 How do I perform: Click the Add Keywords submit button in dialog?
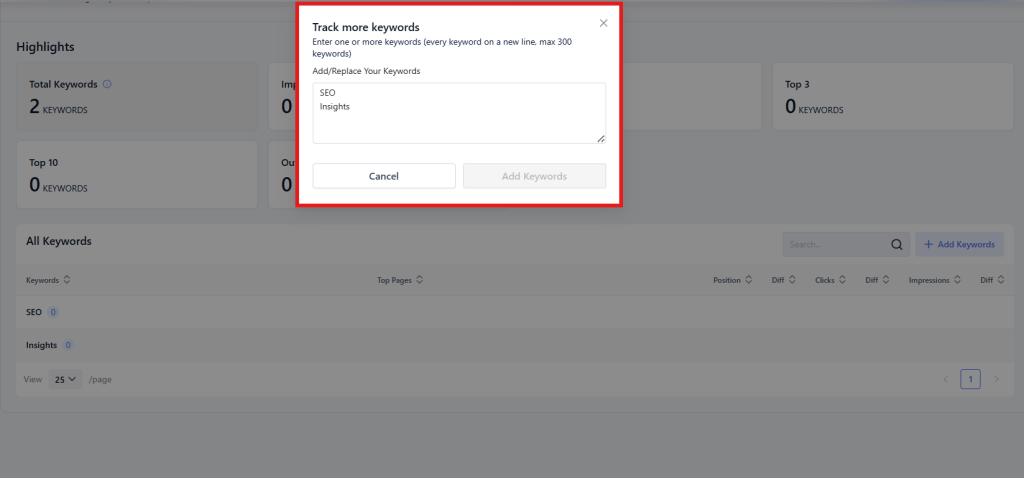click(534, 176)
